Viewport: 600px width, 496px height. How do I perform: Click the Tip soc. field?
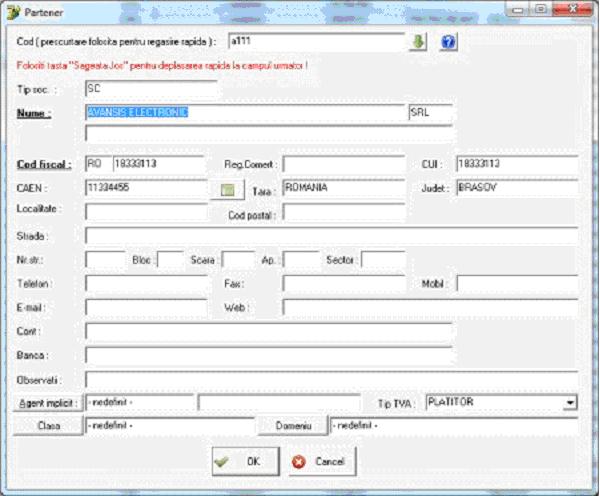point(150,88)
